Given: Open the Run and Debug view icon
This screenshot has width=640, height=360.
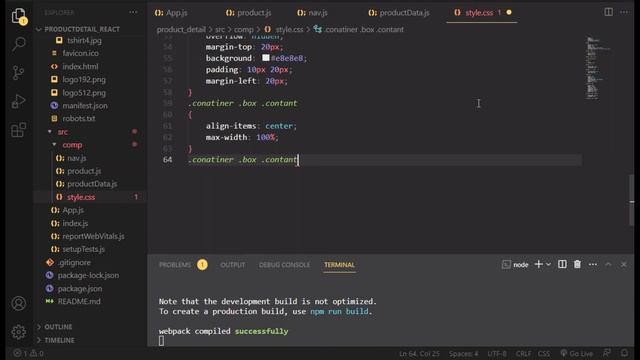Looking at the screenshot, I should tap(19, 101).
